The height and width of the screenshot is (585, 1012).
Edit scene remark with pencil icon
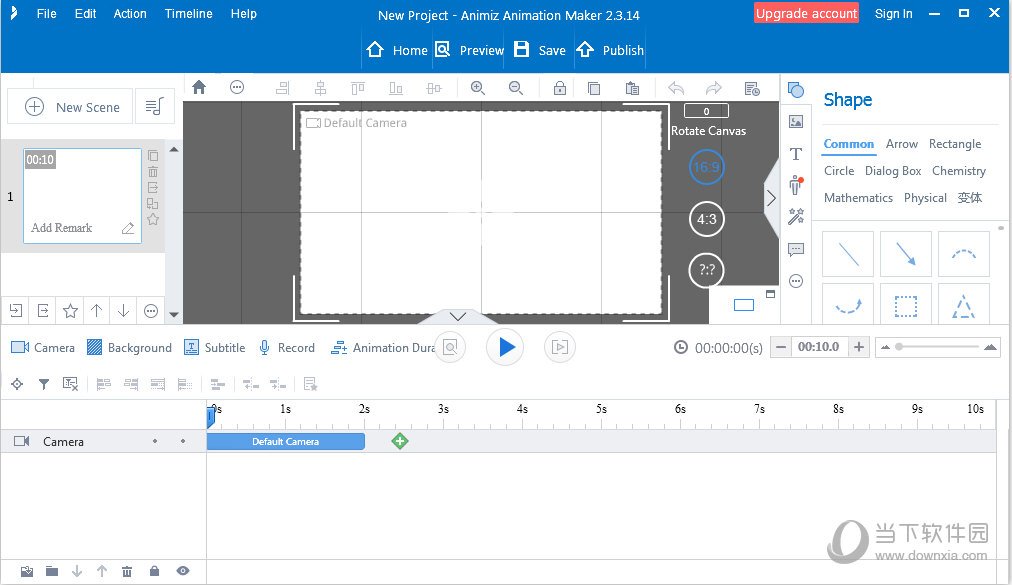[x=128, y=228]
